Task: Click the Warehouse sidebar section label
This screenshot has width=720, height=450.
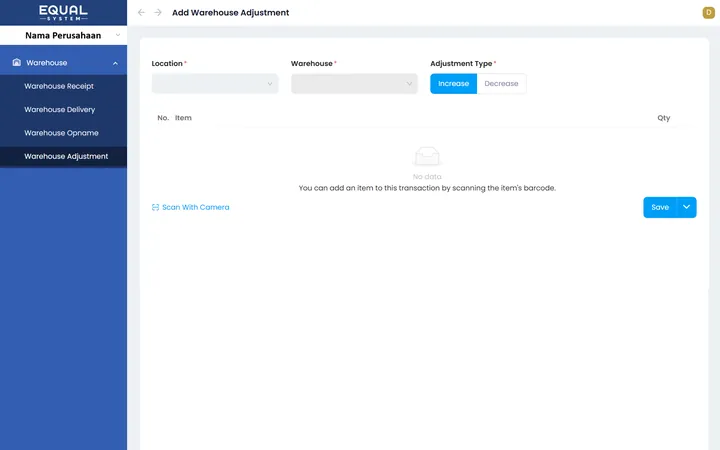Action: [x=46, y=63]
